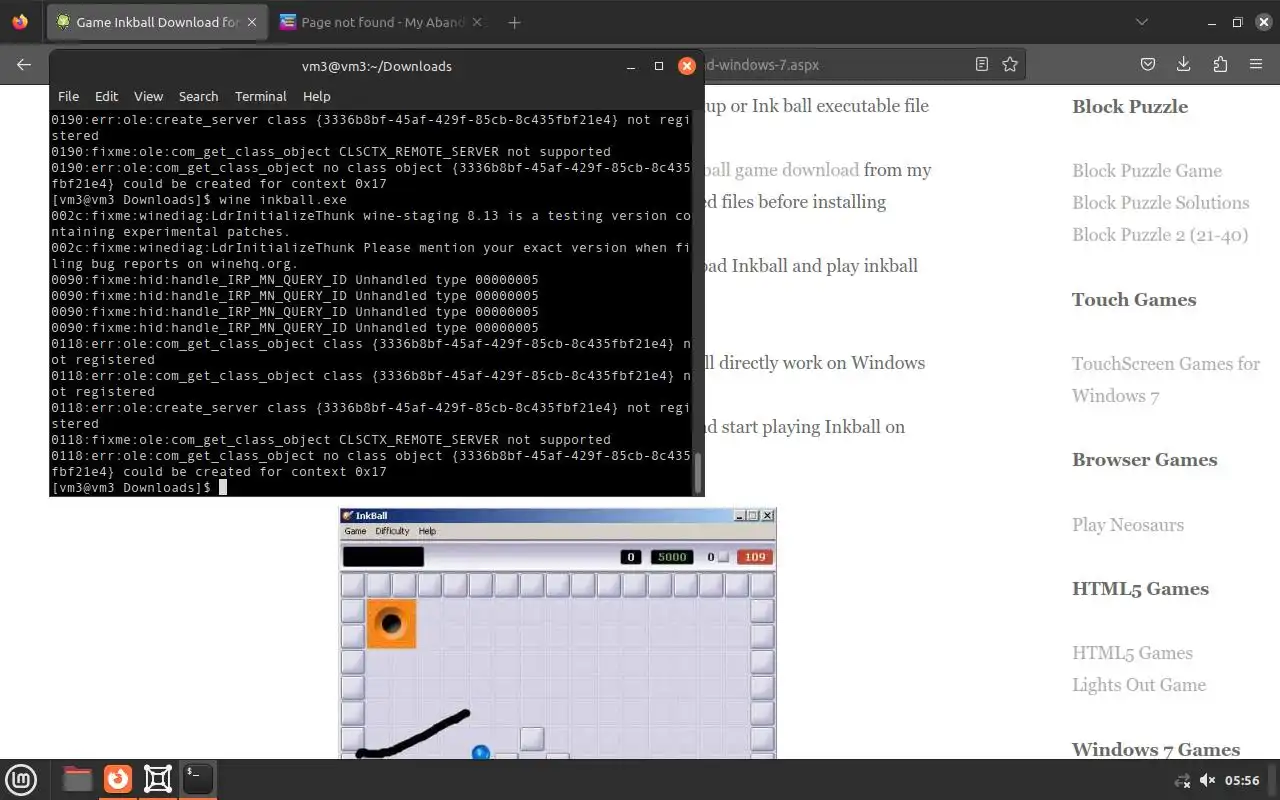Click Firefox icon in the taskbar
The width and height of the screenshot is (1280, 800).
tap(118, 779)
